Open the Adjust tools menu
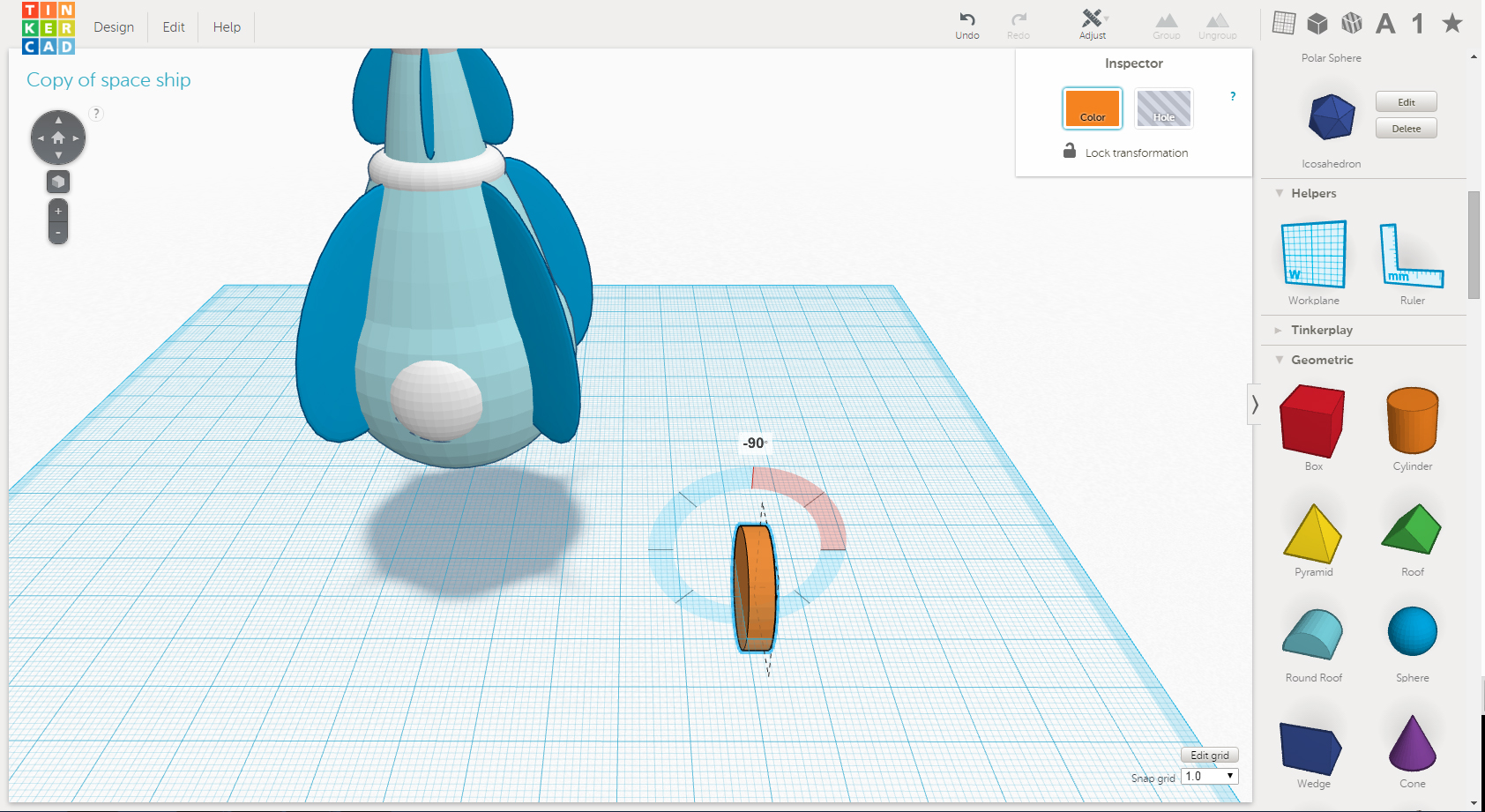This screenshot has width=1485, height=812. tap(1093, 24)
